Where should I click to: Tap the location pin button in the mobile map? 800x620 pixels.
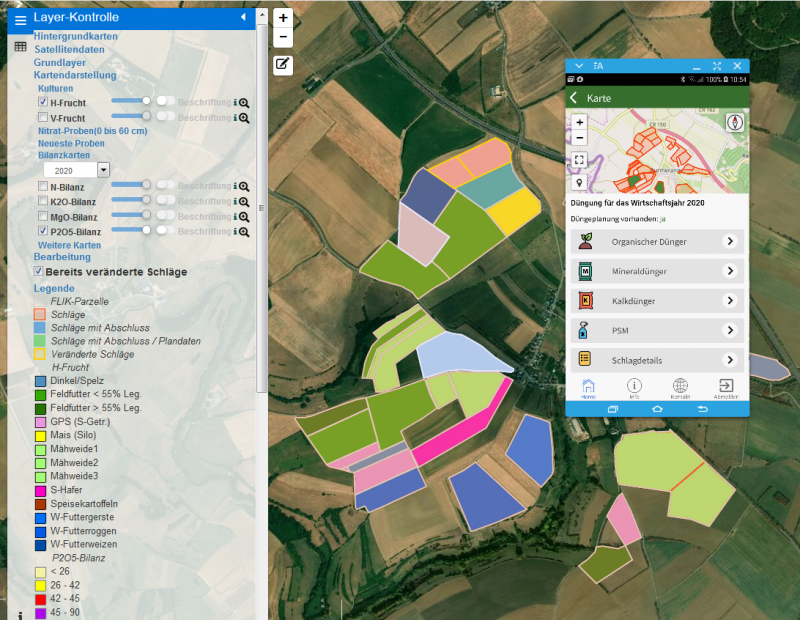tap(579, 183)
